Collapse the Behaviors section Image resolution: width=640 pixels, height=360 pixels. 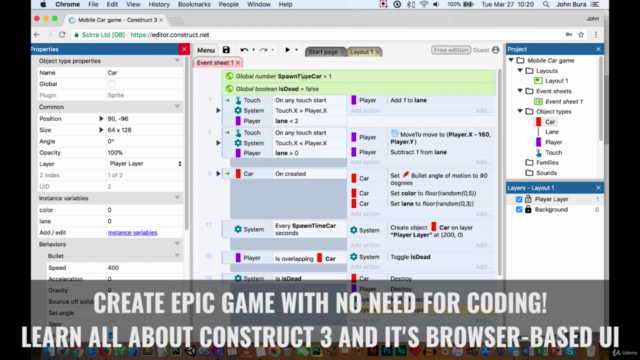point(177,244)
